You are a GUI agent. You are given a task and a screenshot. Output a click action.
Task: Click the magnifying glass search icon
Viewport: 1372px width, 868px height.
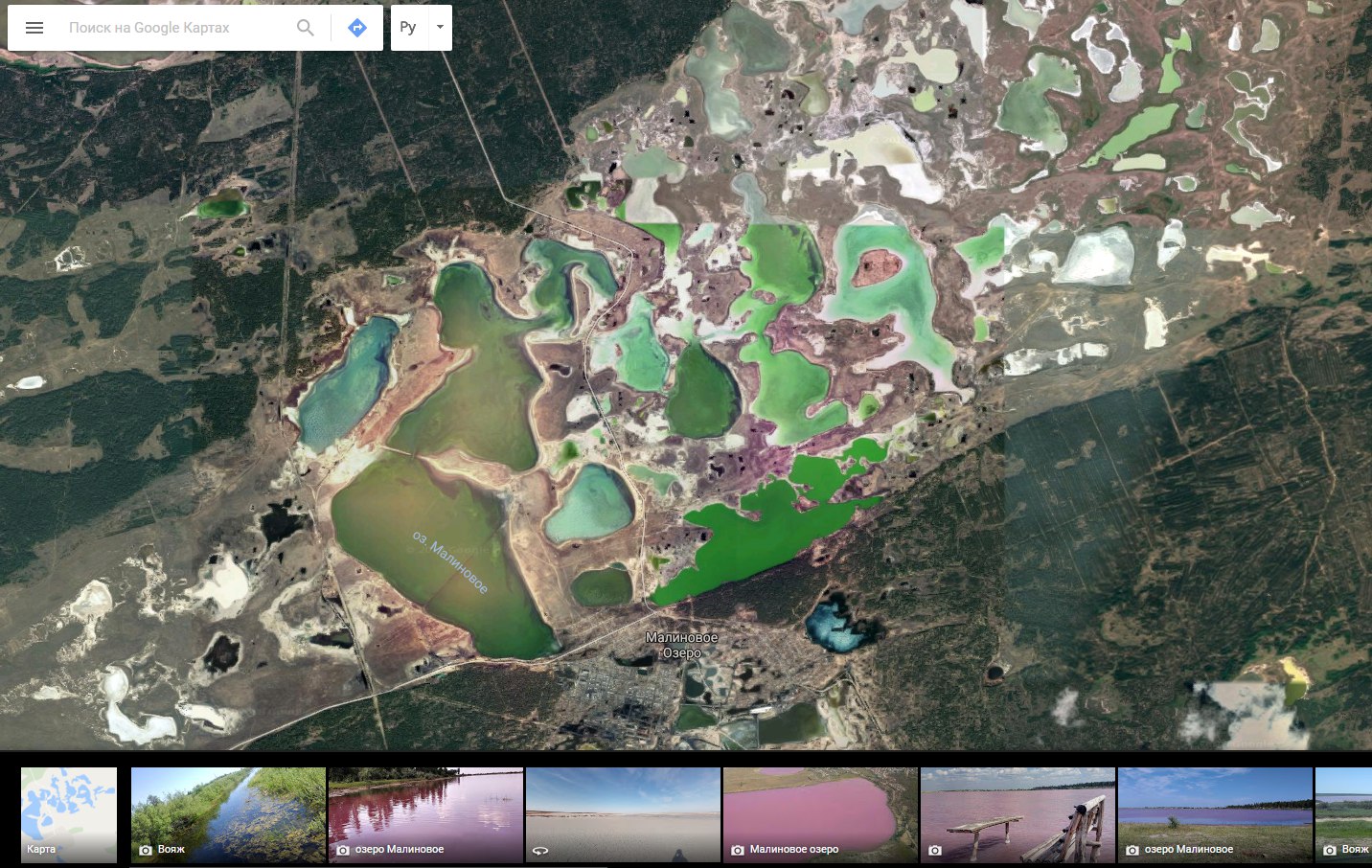tap(306, 28)
